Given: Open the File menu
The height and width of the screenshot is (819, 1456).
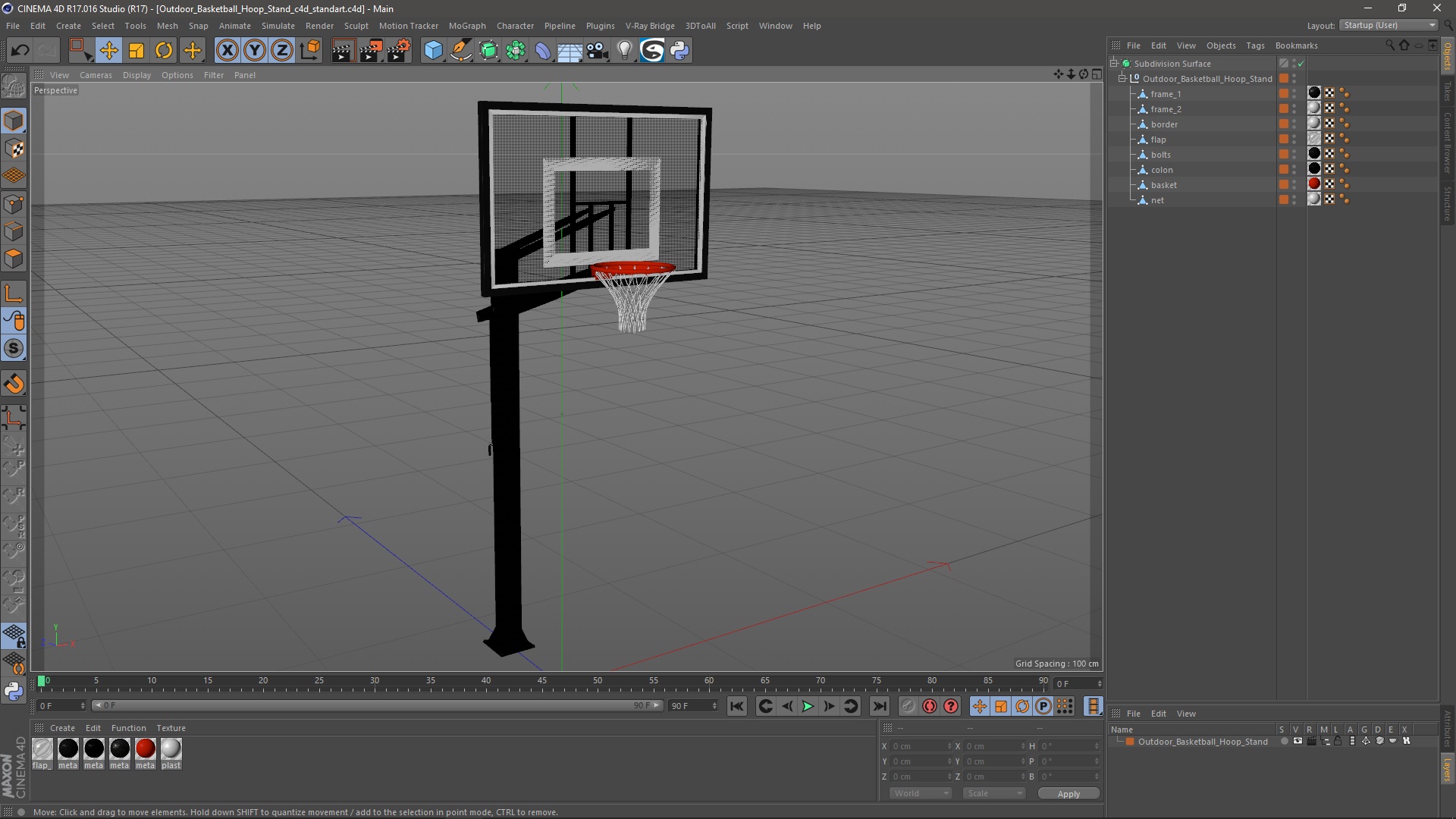Looking at the screenshot, I should 13,26.
